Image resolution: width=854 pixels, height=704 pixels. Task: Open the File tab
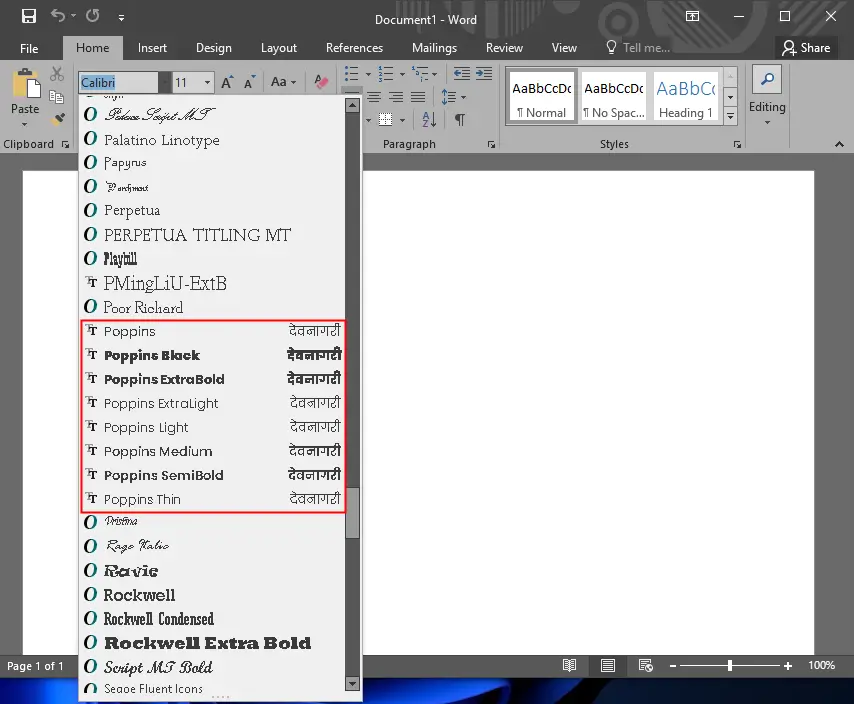(x=29, y=48)
